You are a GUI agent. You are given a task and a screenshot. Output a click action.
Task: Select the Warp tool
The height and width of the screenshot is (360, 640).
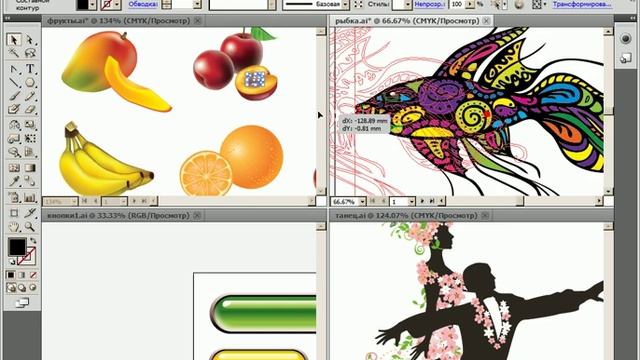14,139
